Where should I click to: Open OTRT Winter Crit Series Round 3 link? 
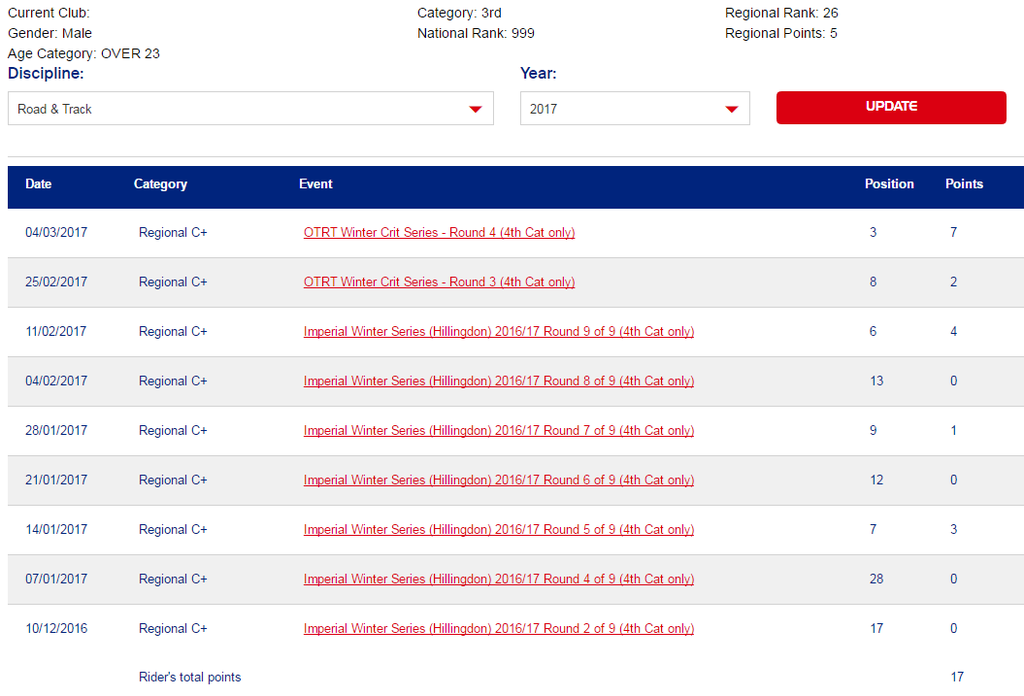[439, 282]
